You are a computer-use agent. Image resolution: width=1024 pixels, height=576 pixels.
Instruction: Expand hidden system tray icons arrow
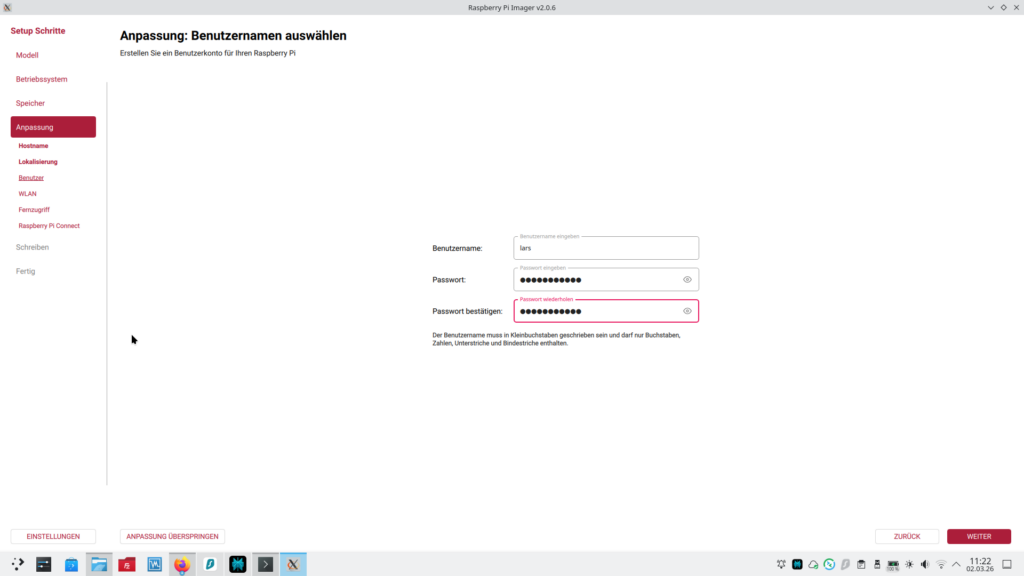pos(955,564)
